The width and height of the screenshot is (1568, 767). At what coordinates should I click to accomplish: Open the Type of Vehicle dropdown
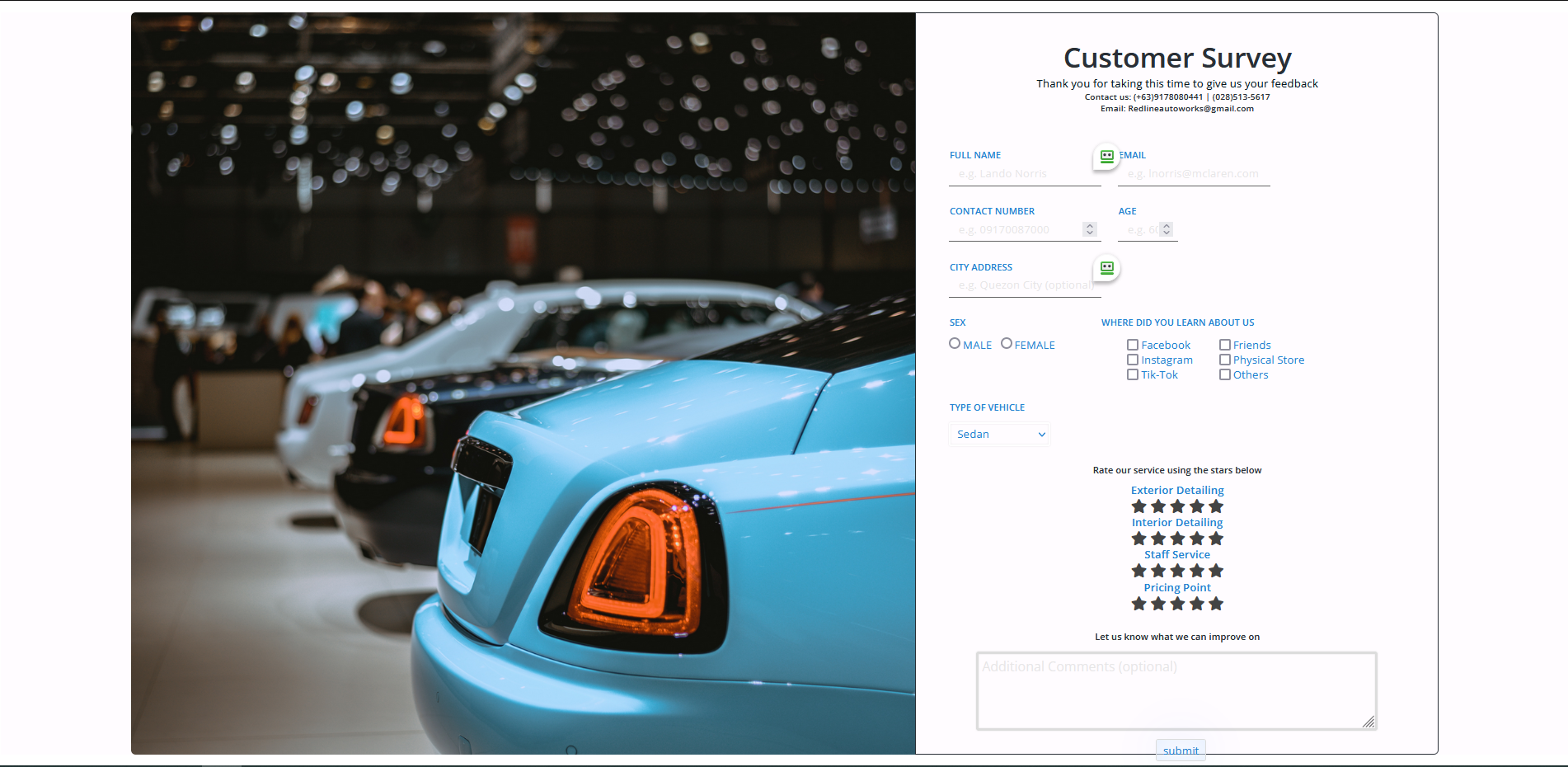1000,434
